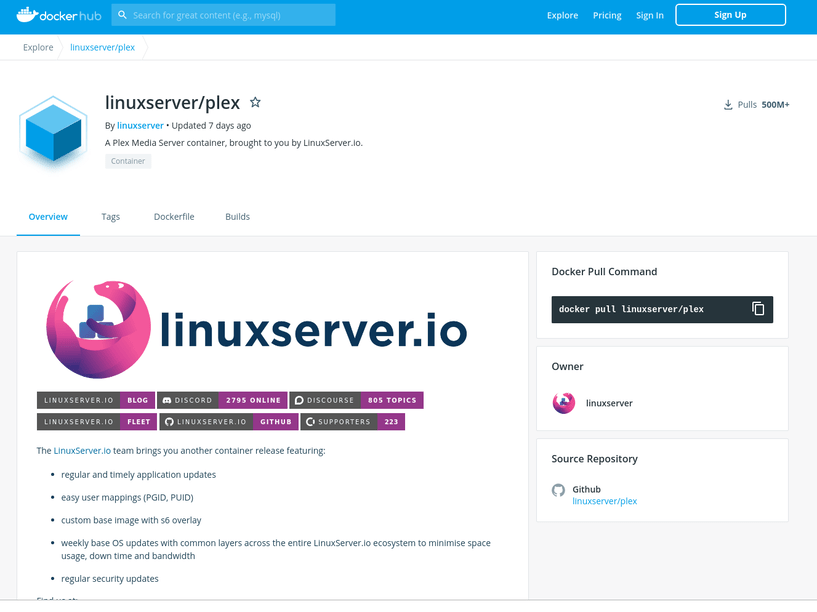
Task: Click the 500M+ pulls count
Action: [775, 105]
